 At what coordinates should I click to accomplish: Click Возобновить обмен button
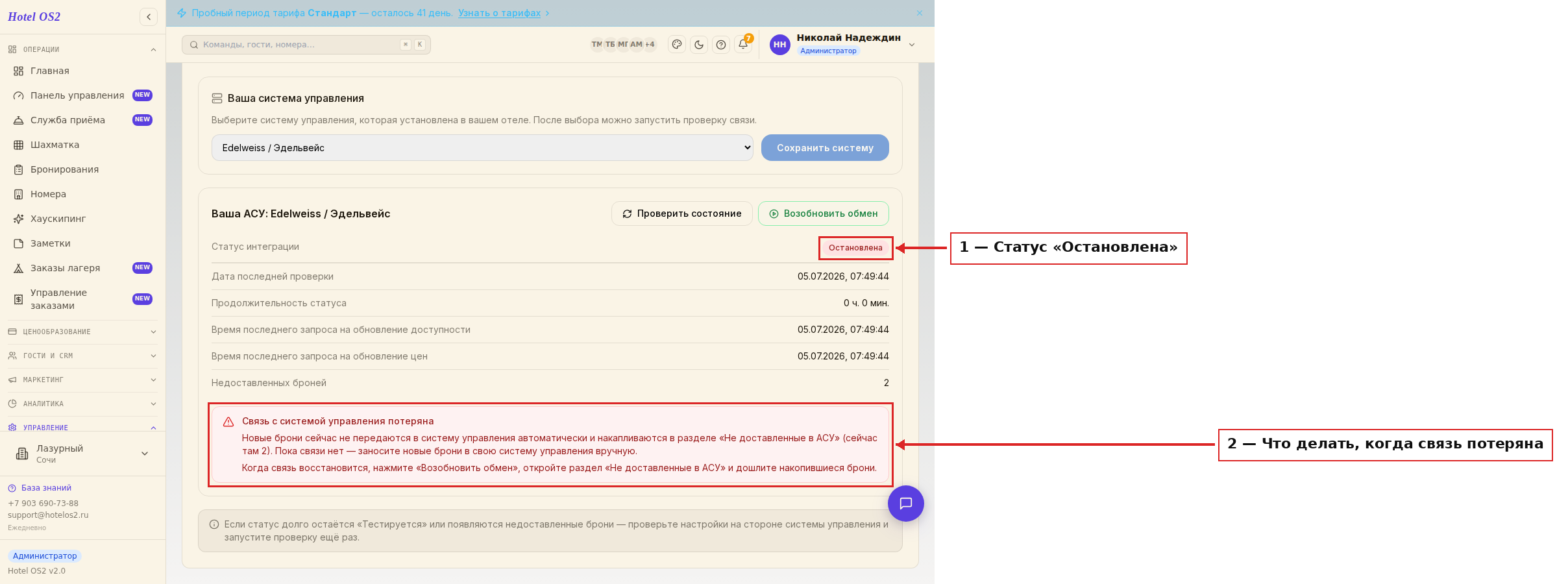pyautogui.click(x=824, y=213)
